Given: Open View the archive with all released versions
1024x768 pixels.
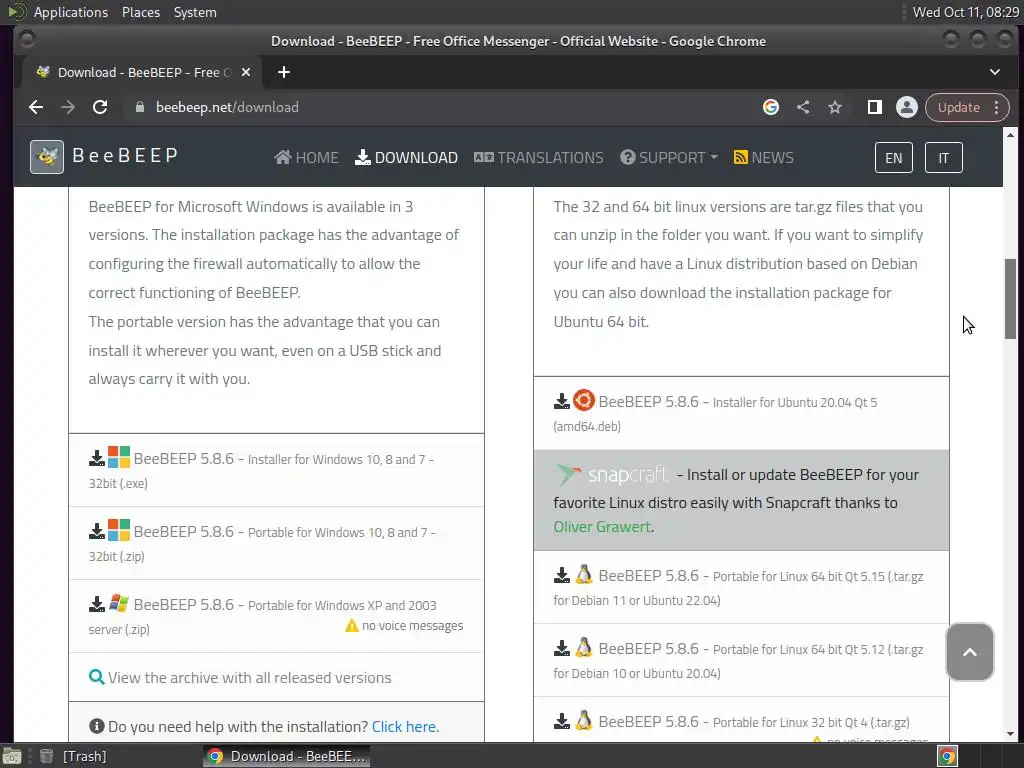Looking at the screenshot, I should (249, 677).
